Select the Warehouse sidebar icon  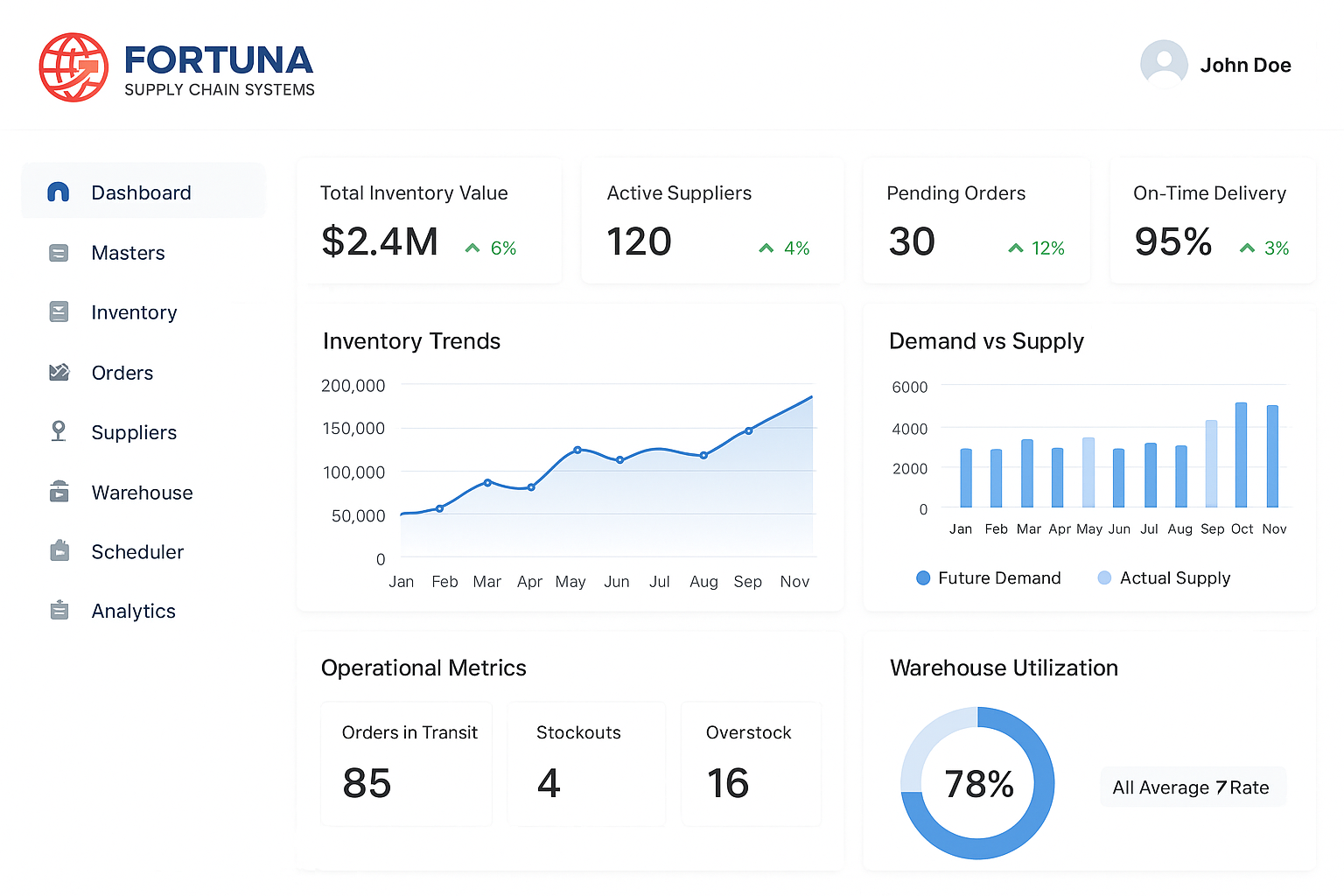59,492
